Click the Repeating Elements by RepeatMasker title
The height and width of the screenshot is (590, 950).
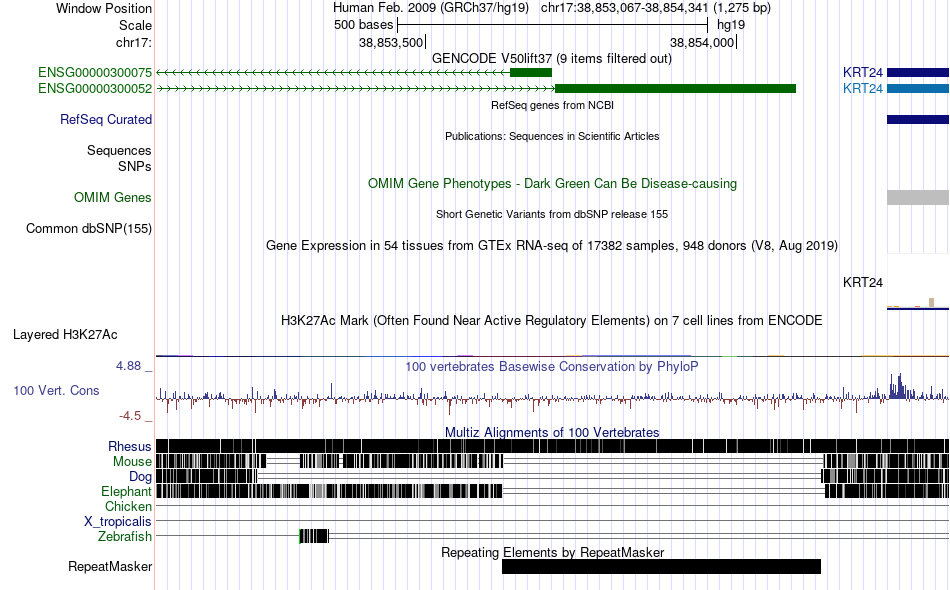[x=552, y=552]
